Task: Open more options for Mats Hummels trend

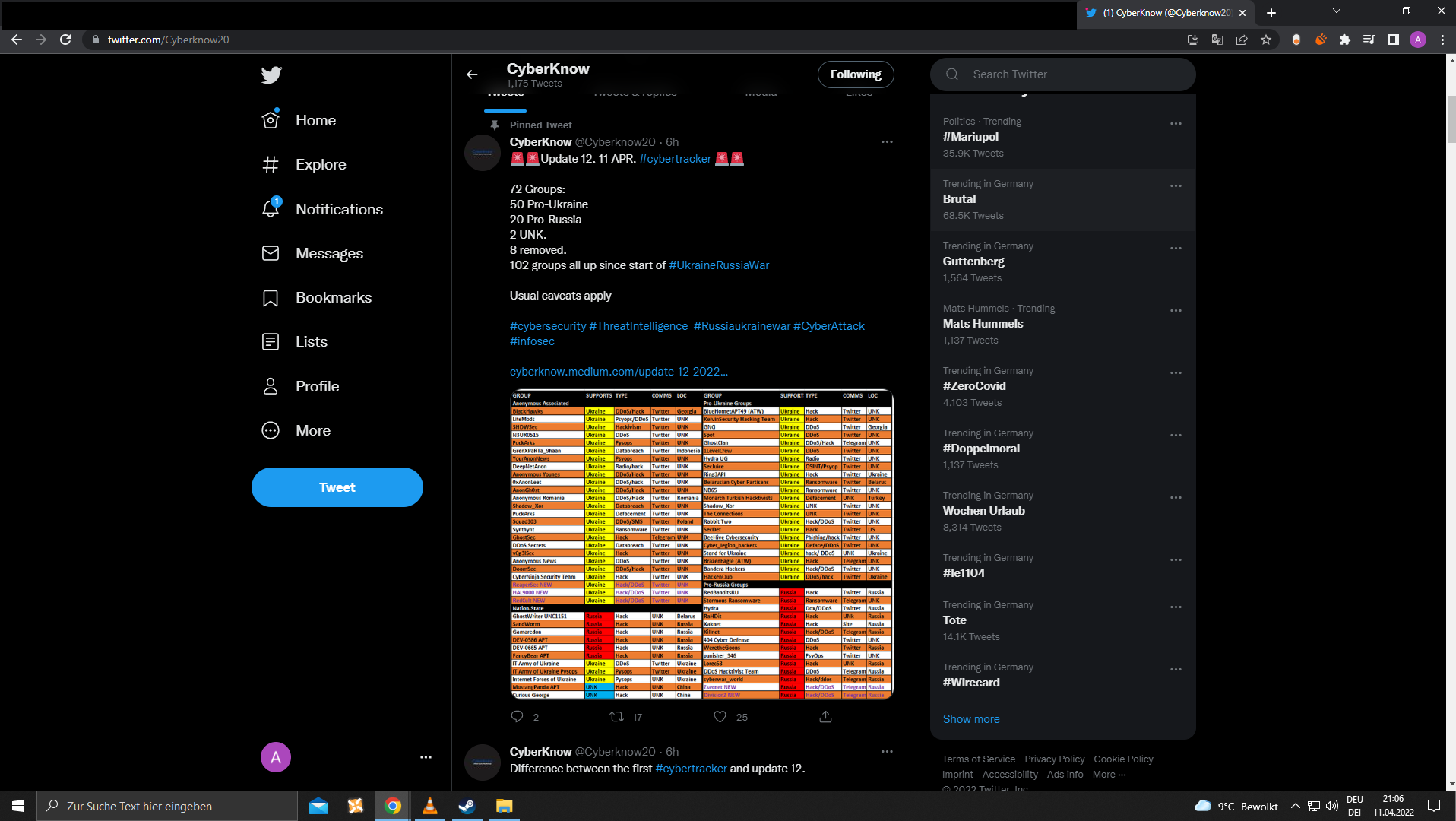Action: pyautogui.click(x=1176, y=311)
